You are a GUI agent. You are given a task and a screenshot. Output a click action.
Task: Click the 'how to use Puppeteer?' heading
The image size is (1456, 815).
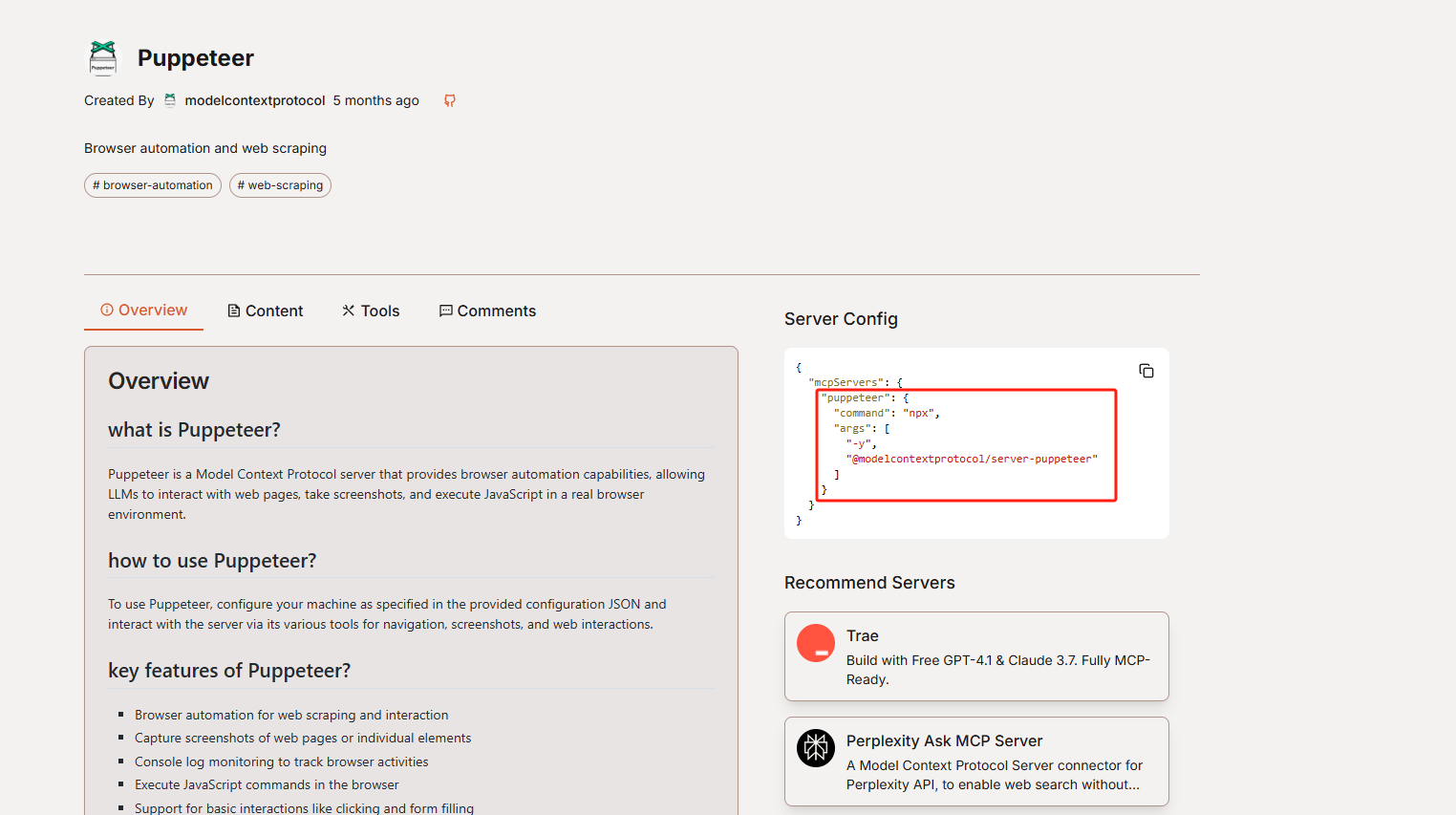(212, 561)
